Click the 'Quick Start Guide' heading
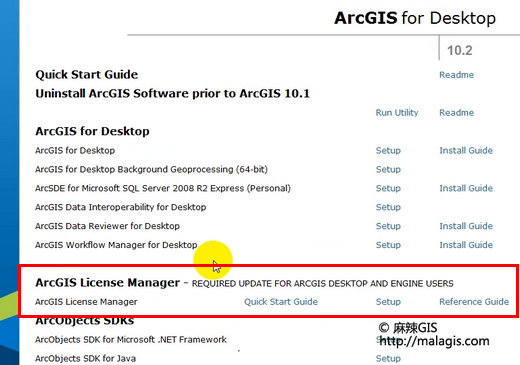 point(87,74)
